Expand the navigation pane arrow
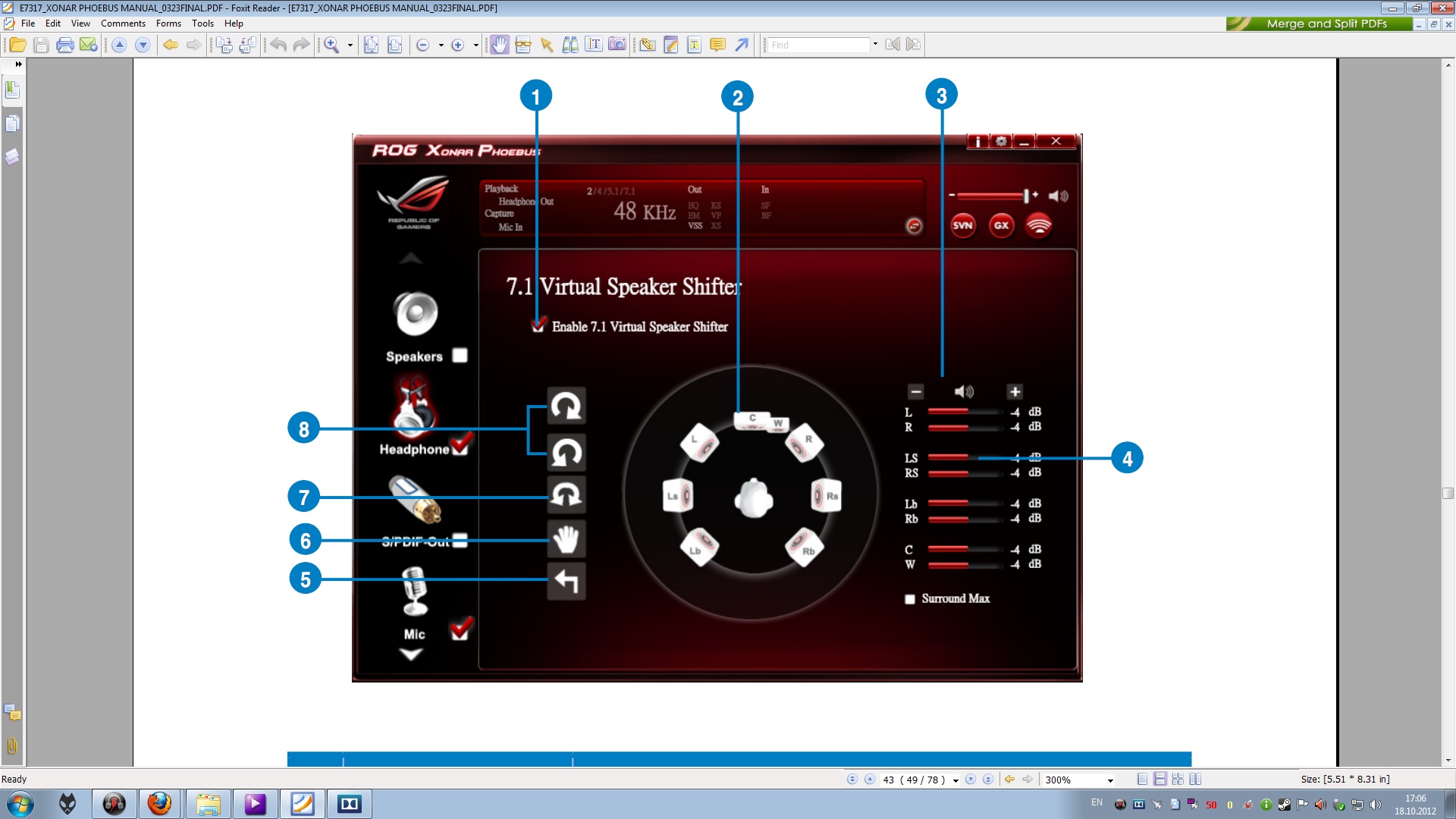Screen dimensions: 1456x819 click(x=18, y=64)
